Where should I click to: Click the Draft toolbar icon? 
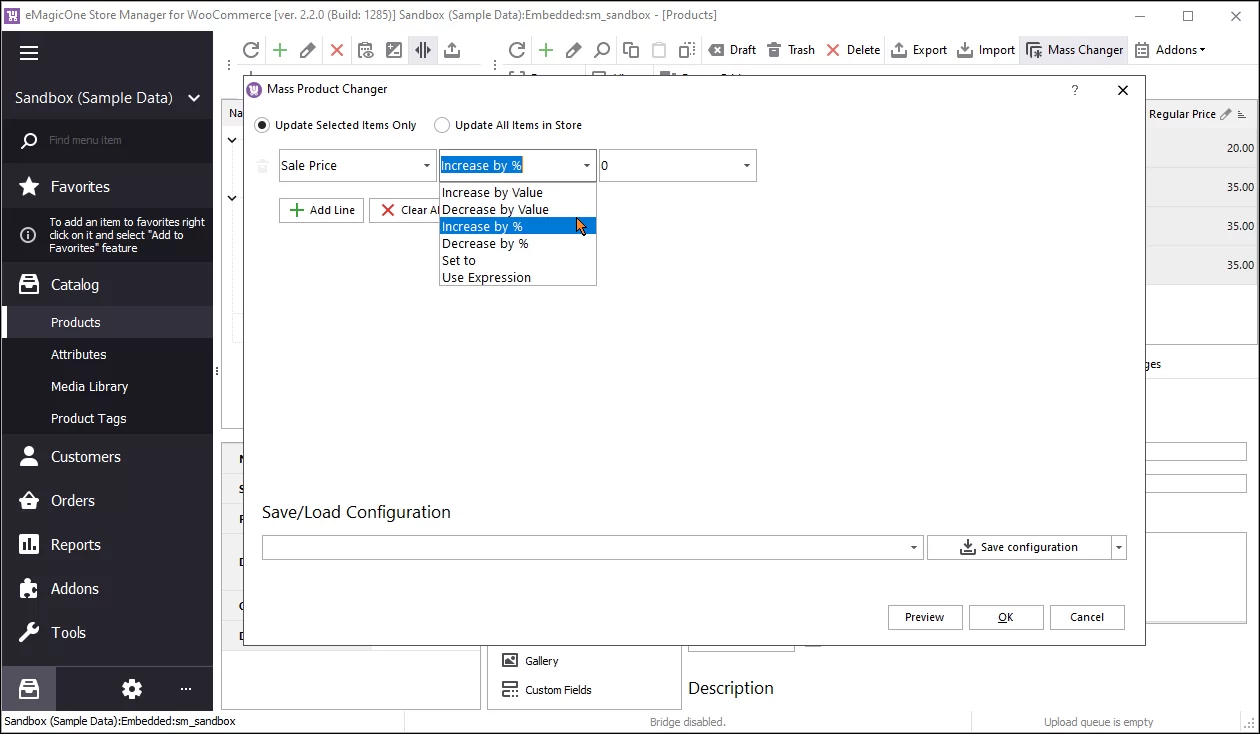tap(731, 50)
